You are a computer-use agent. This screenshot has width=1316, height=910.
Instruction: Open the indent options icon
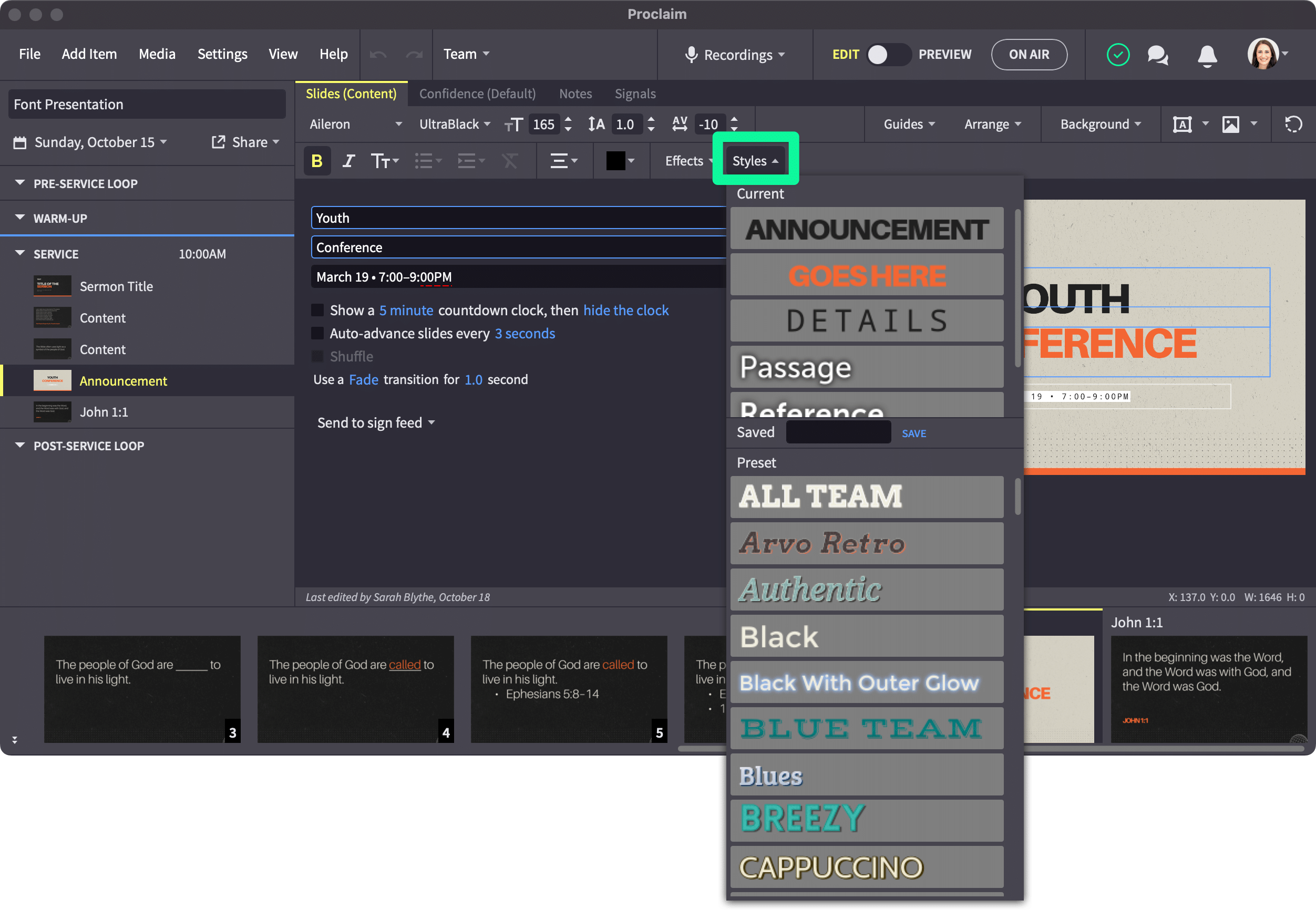(471, 161)
